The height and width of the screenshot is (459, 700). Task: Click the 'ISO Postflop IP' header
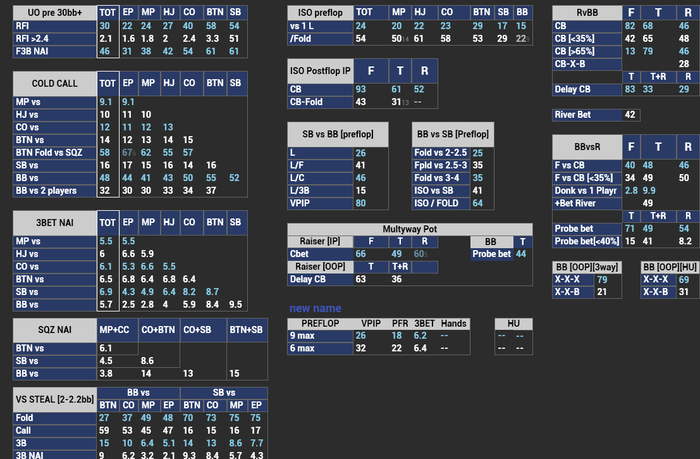coord(320,71)
